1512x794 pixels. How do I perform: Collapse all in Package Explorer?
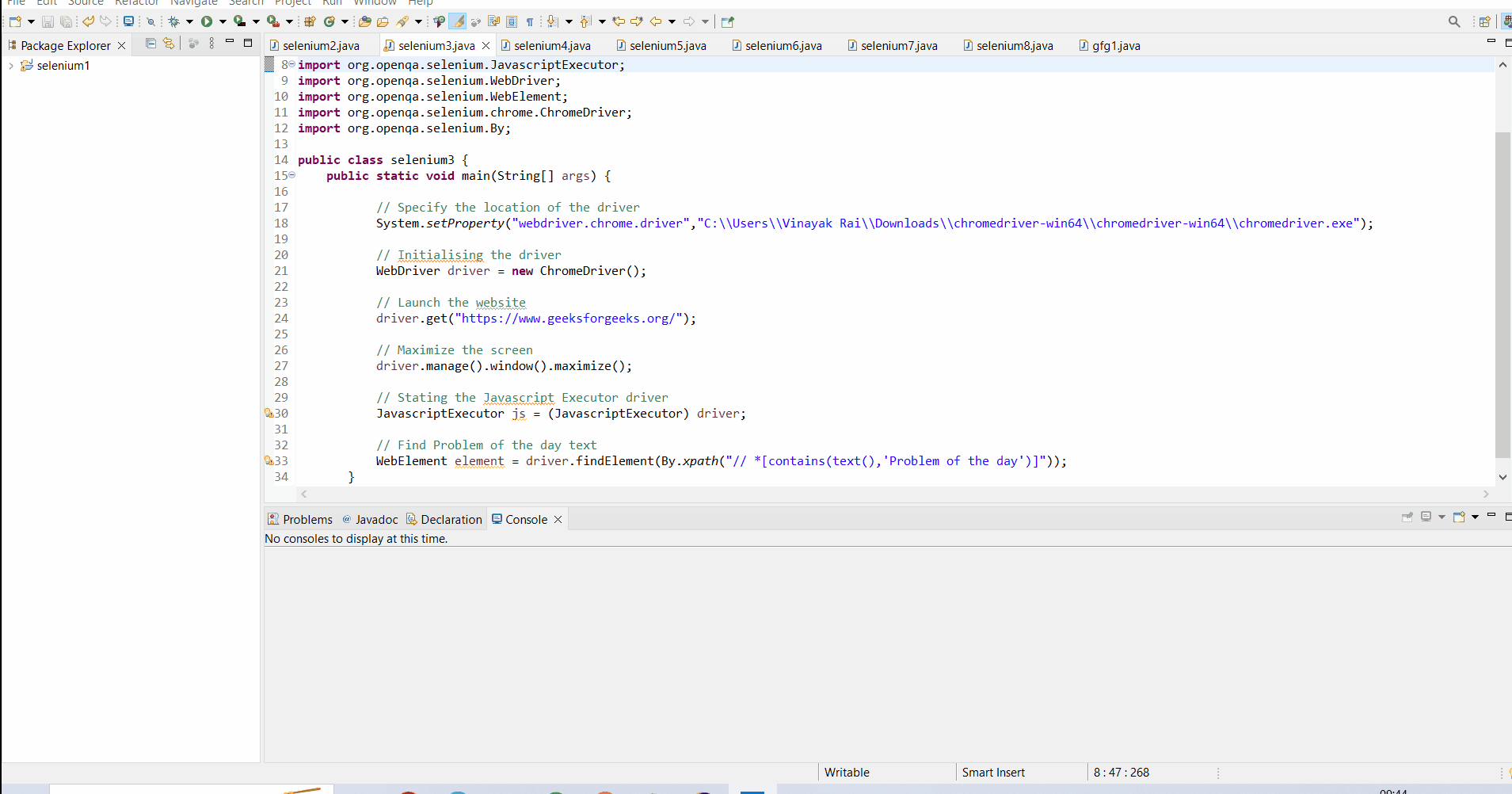point(150,44)
